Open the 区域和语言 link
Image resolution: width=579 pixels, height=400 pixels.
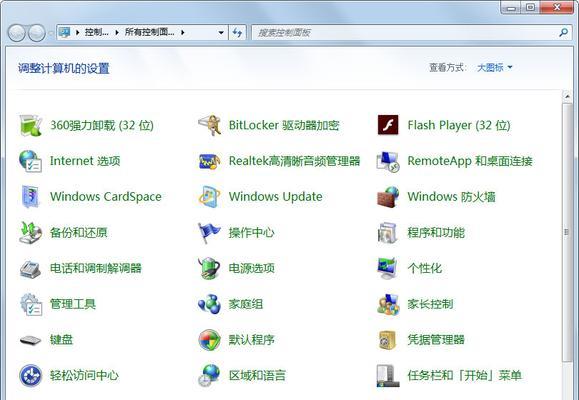(257, 375)
